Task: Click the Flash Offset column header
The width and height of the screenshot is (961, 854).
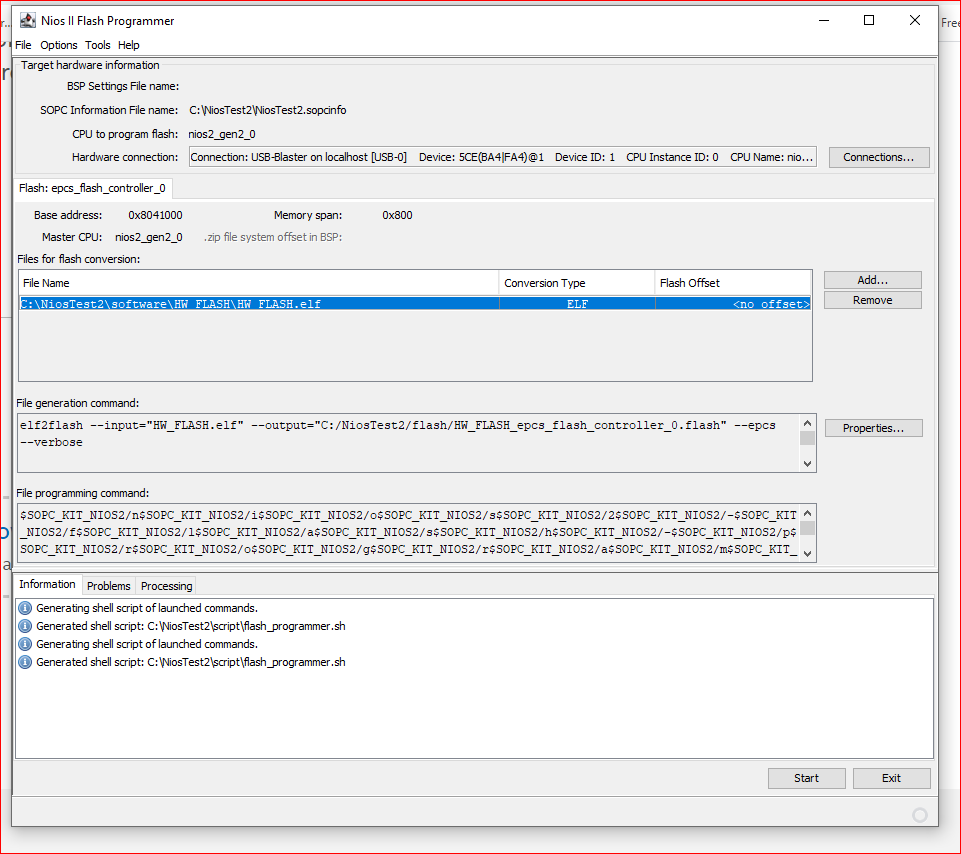Action: click(733, 283)
